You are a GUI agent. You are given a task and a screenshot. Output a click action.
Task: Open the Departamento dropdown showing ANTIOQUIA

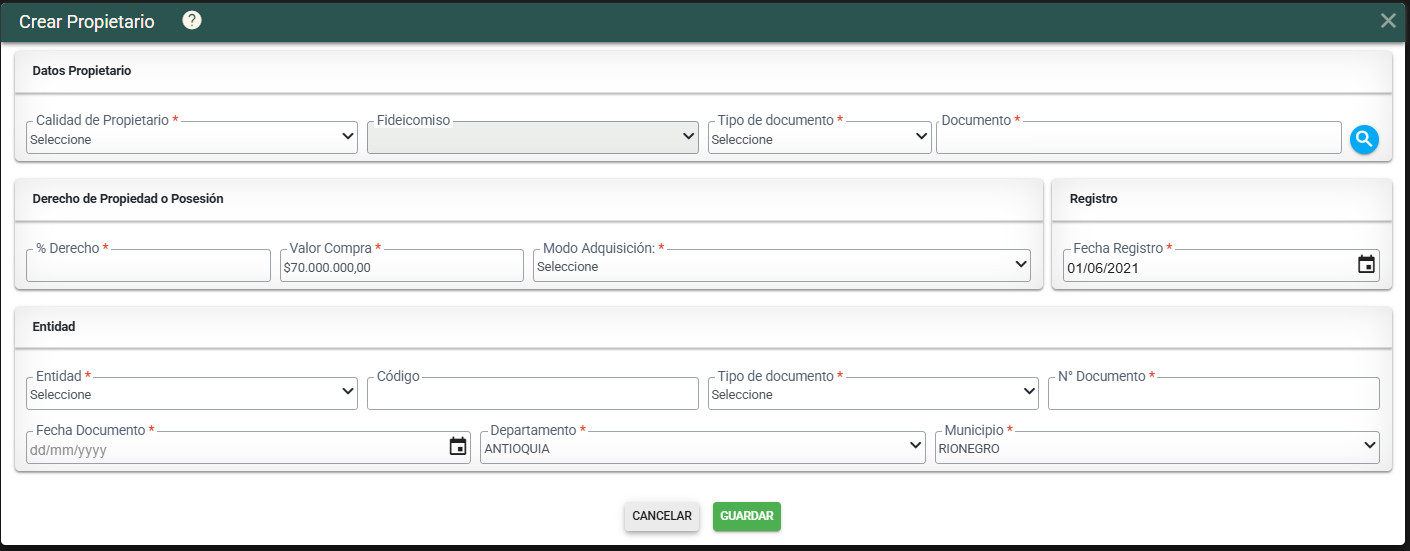click(x=703, y=447)
